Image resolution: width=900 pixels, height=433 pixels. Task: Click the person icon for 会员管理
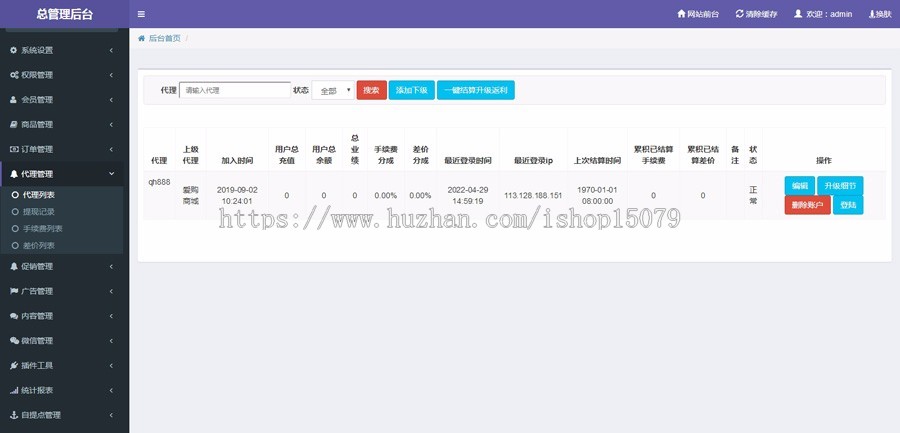14,100
